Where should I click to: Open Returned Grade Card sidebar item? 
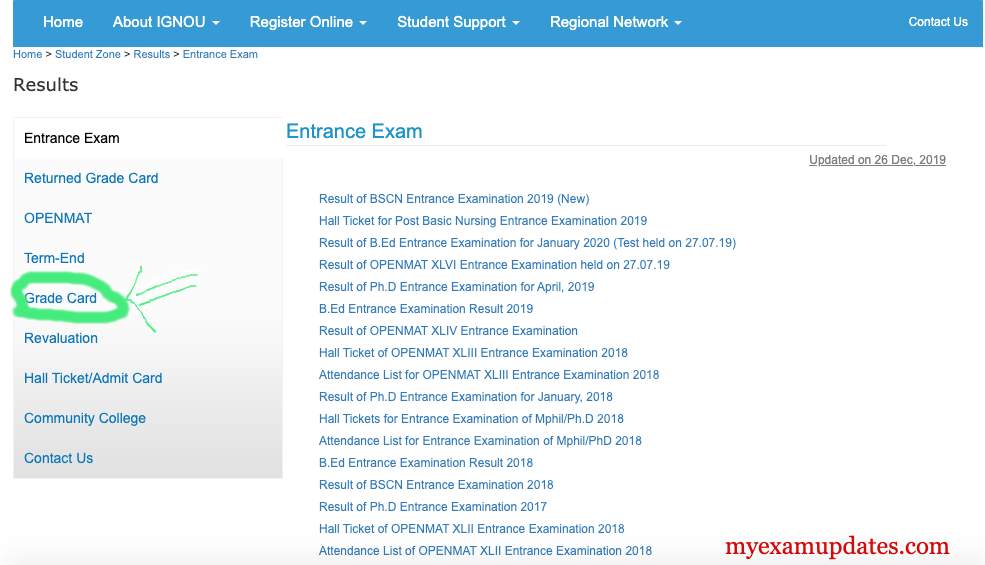pos(91,178)
